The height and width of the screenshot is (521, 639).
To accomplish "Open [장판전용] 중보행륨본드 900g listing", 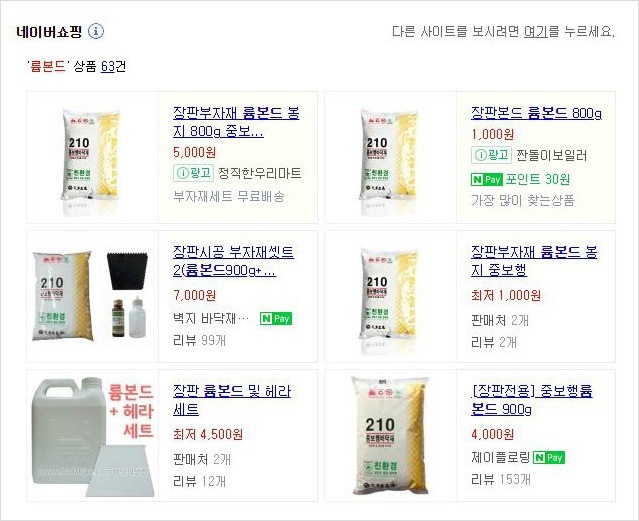I will [531, 400].
